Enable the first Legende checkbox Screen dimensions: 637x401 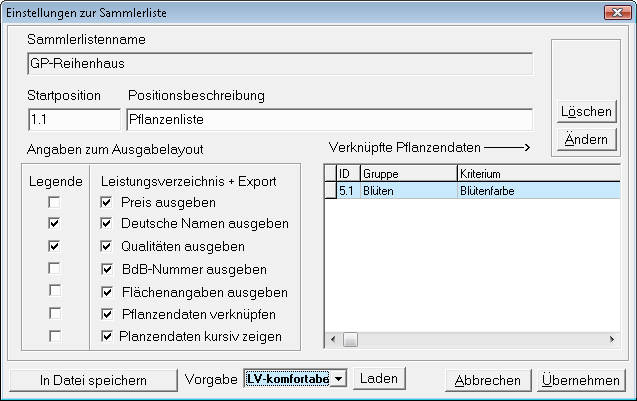tap(55, 202)
